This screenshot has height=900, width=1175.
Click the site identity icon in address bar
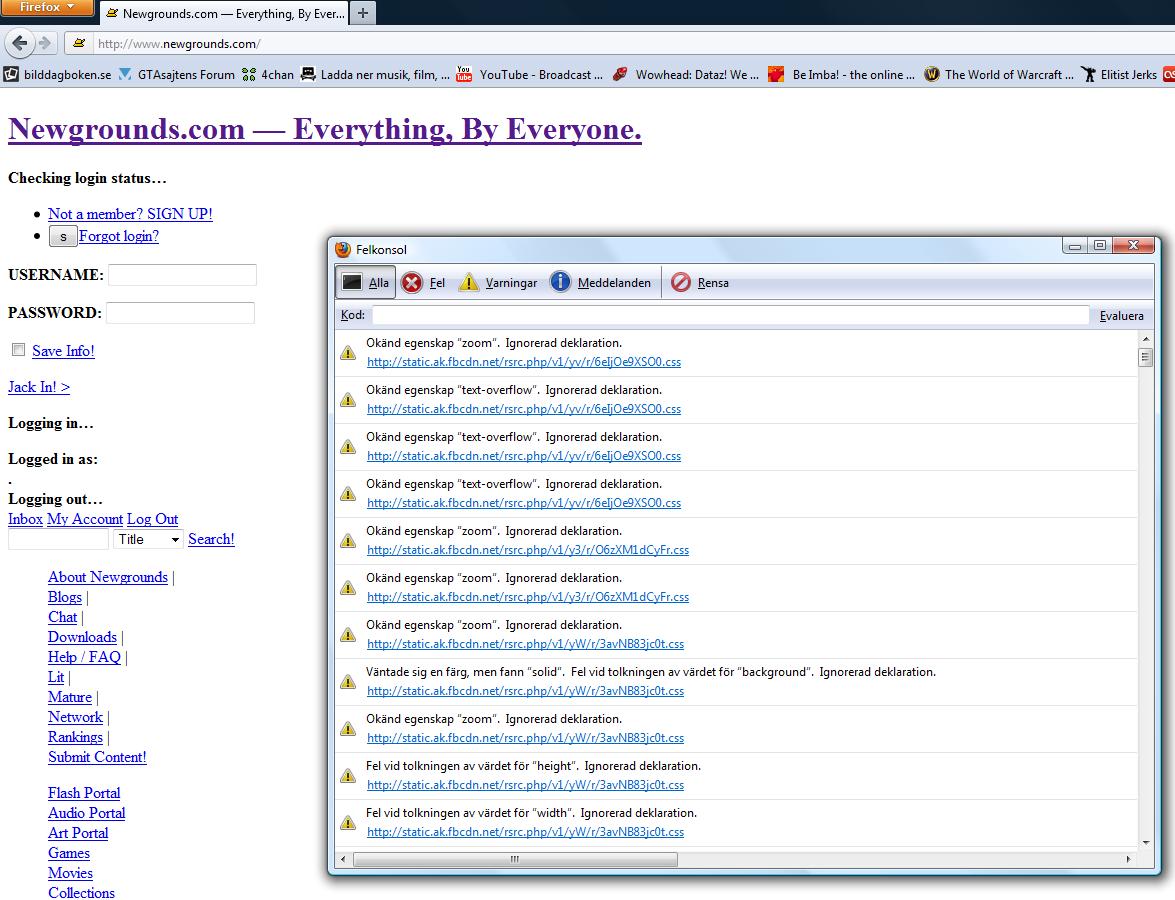point(79,43)
